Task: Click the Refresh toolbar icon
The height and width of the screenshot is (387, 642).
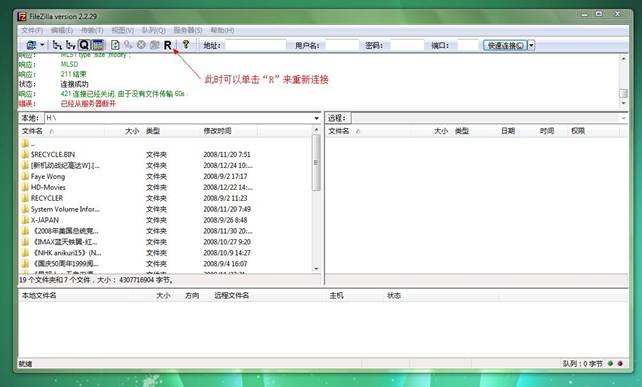Action: coord(115,45)
